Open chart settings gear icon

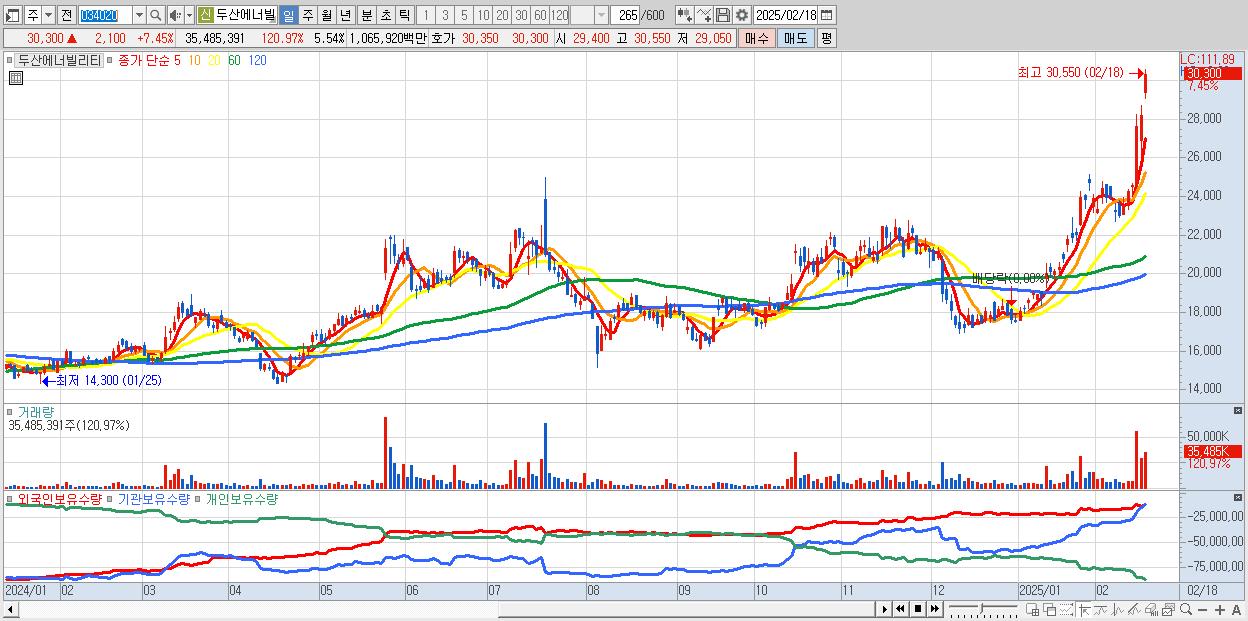[741, 15]
